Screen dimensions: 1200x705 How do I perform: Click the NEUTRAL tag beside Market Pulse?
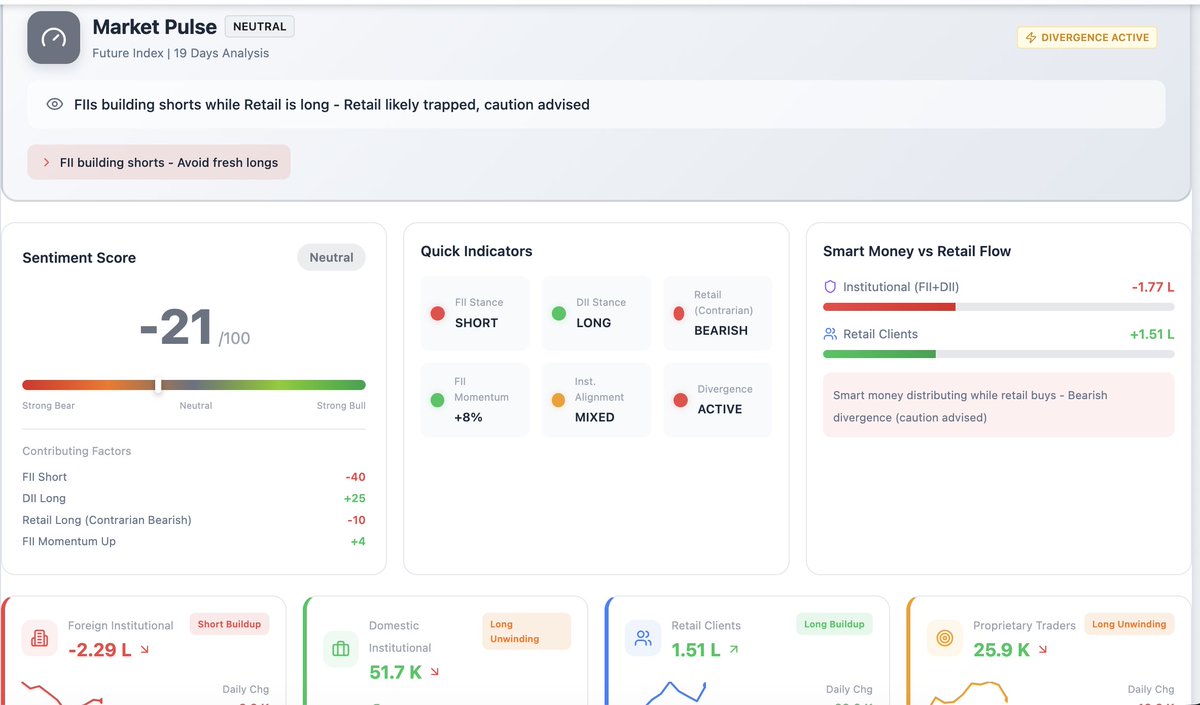coord(260,27)
